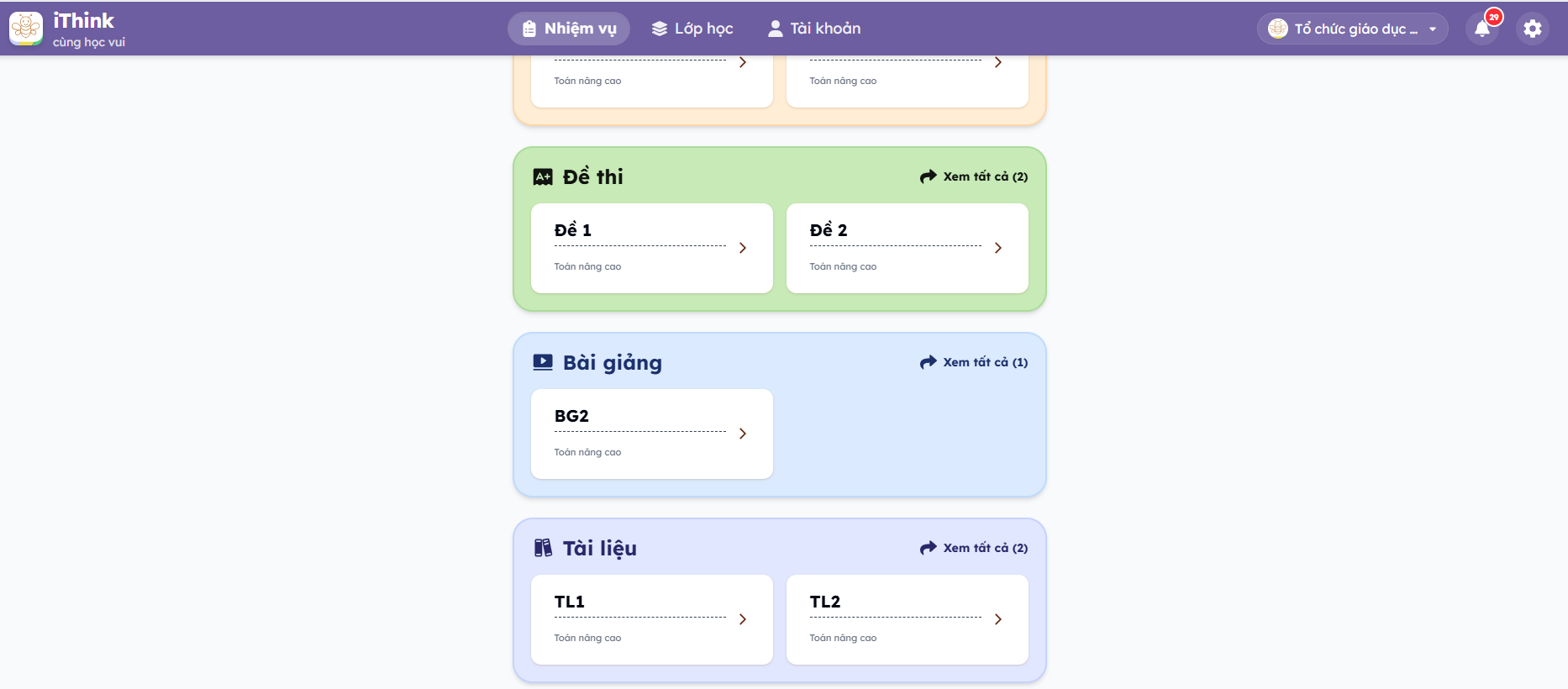Switch to the Lớp học tab
The width and height of the screenshot is (1568, 689).
click(692, 29)
